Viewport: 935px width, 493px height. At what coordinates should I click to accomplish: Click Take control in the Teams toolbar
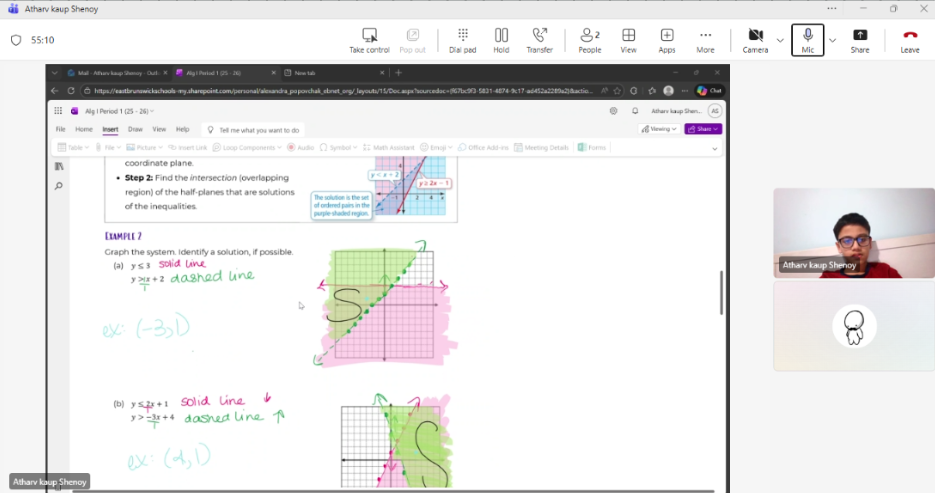pyautogui.click(x=369, y=41)
